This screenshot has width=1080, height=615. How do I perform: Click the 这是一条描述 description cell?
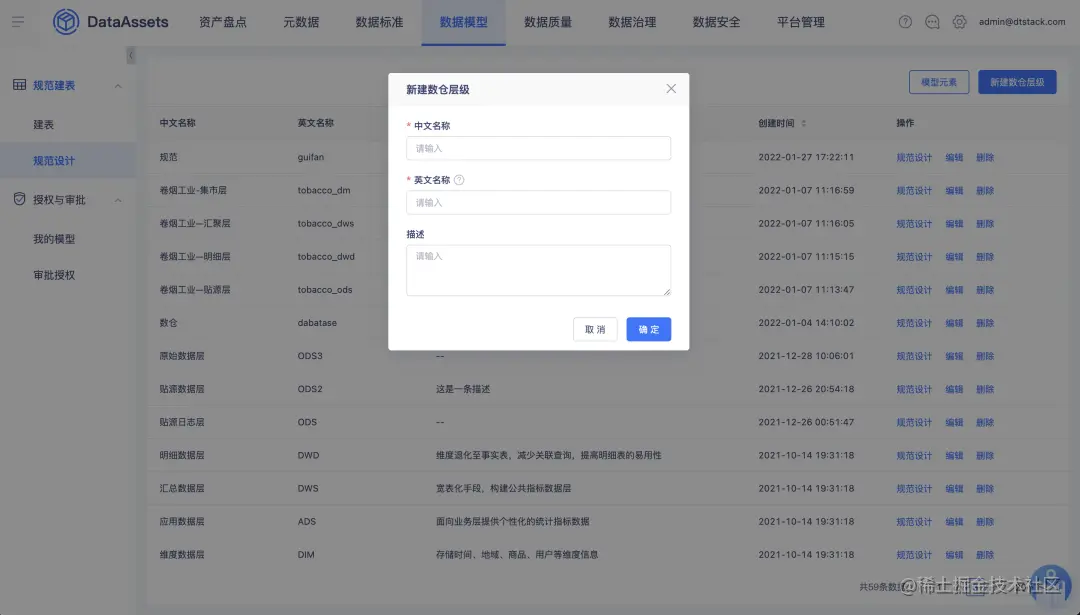click(x=463, y=389)
